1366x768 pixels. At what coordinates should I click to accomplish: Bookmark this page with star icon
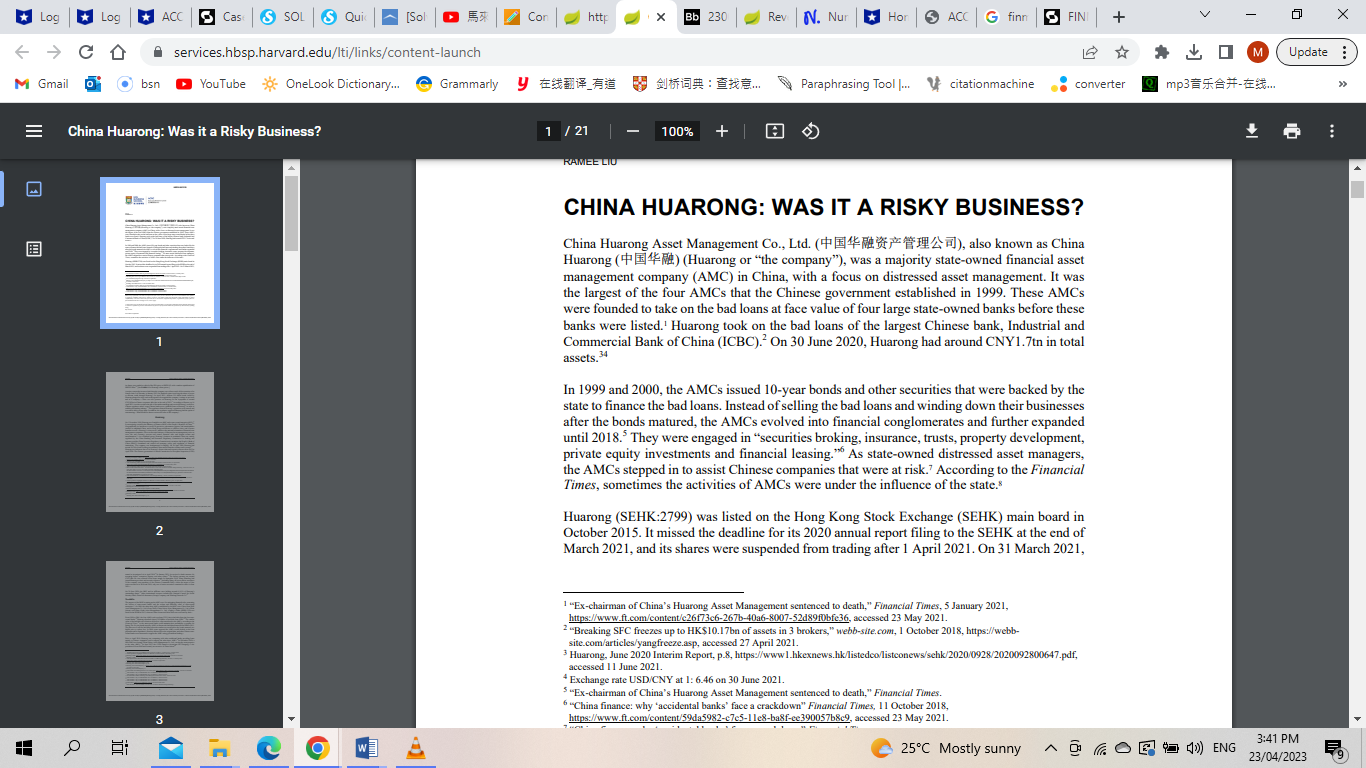click(1122, 52)
